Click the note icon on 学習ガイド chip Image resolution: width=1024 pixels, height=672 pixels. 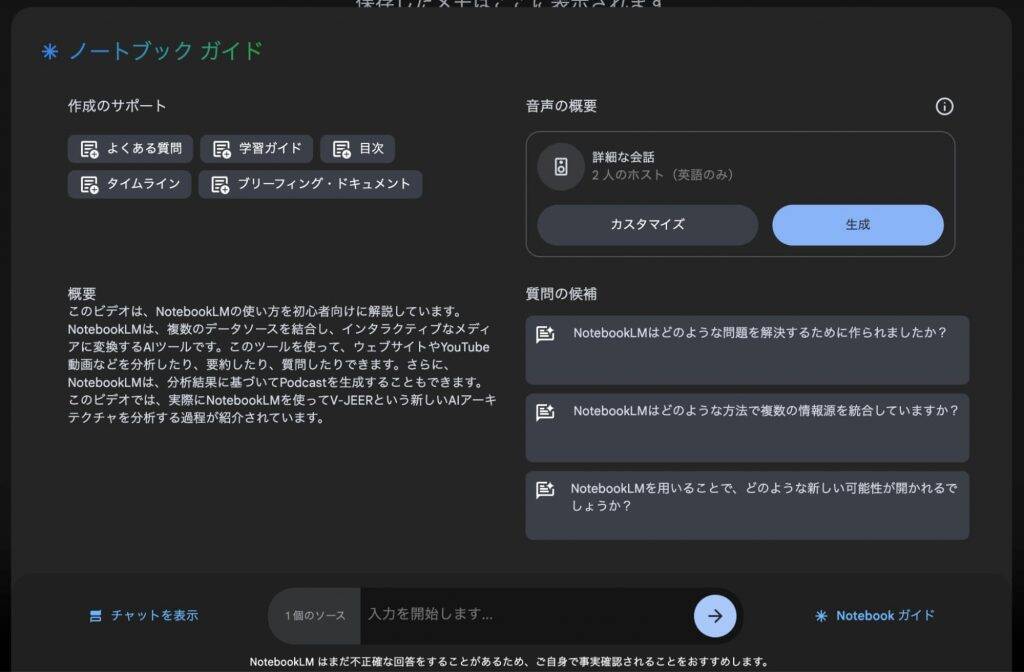221,149
